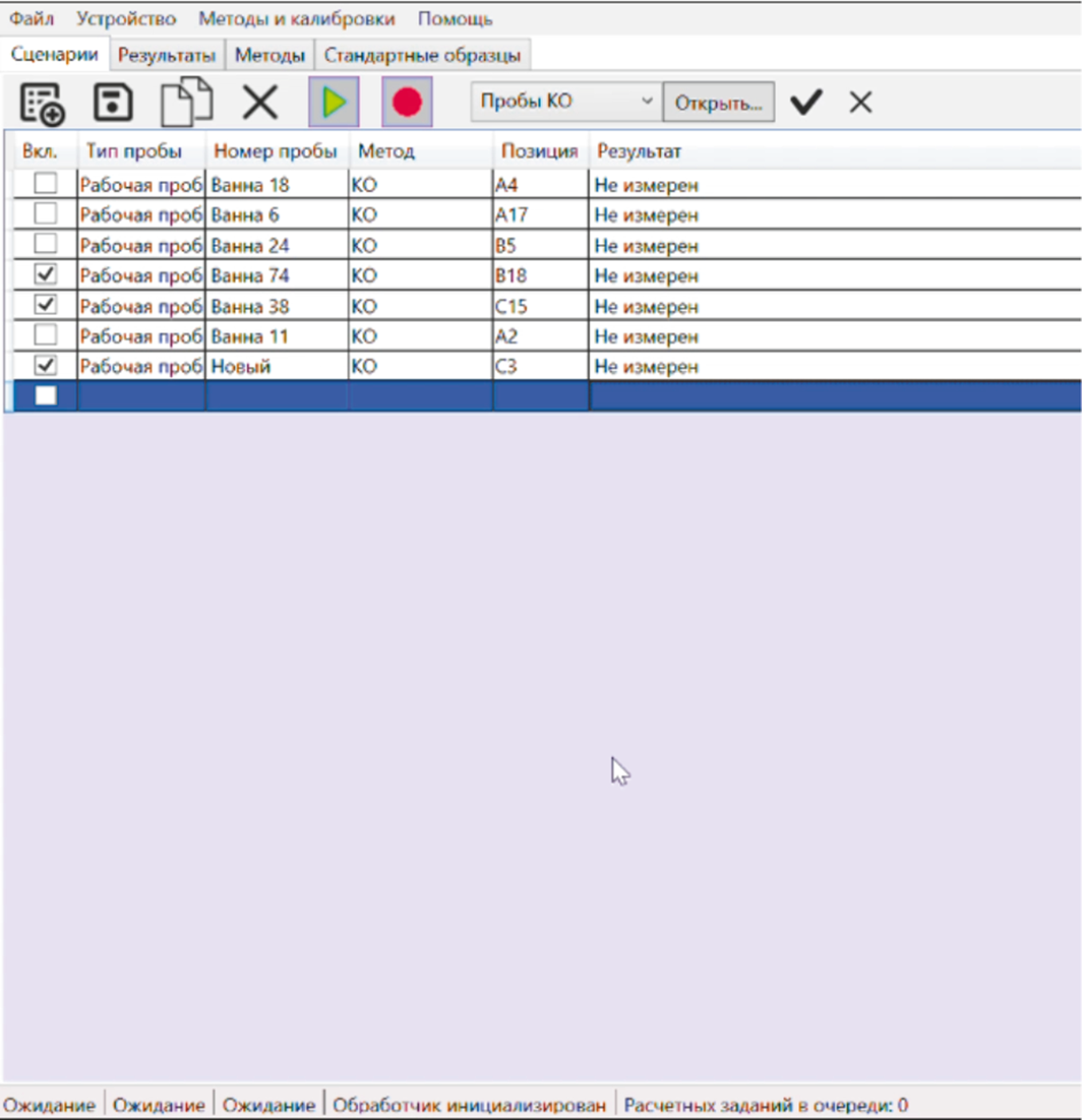Uncheck the Ванна 74 row checkbox

tap(45, 274)
